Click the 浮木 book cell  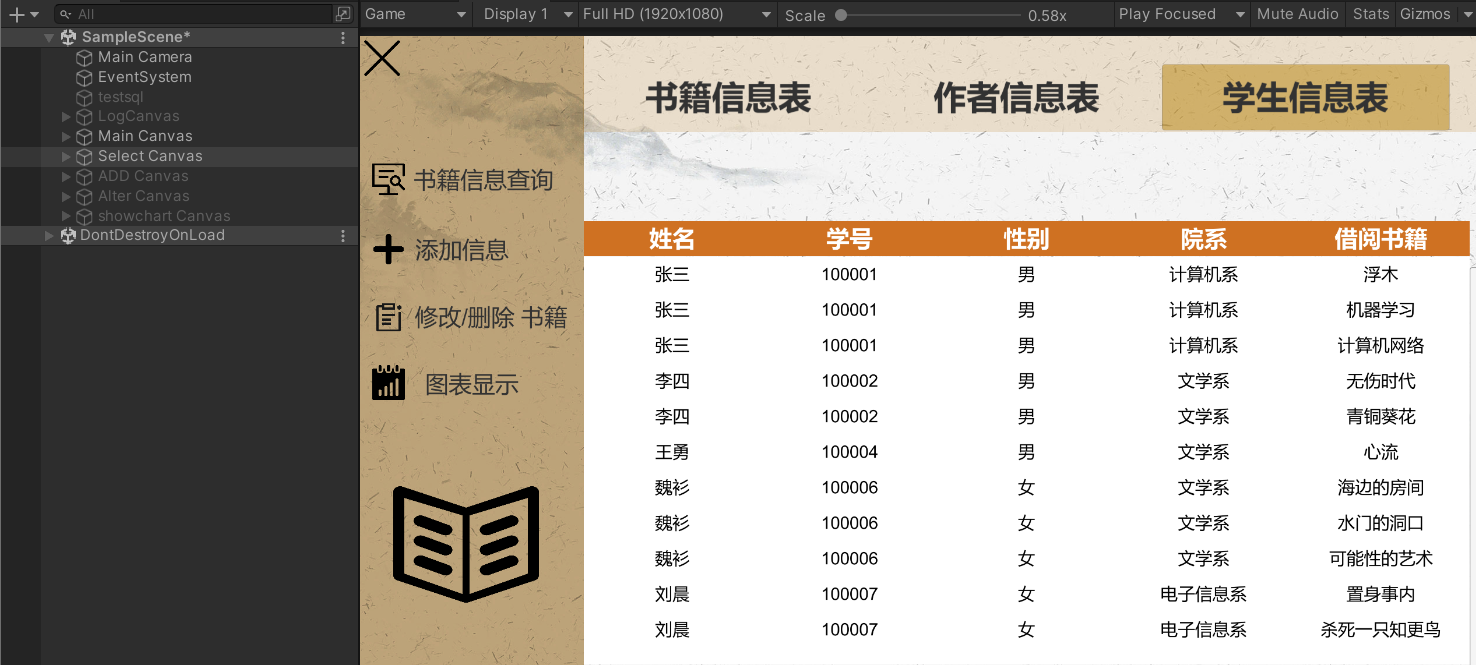tap(1381, 274)
